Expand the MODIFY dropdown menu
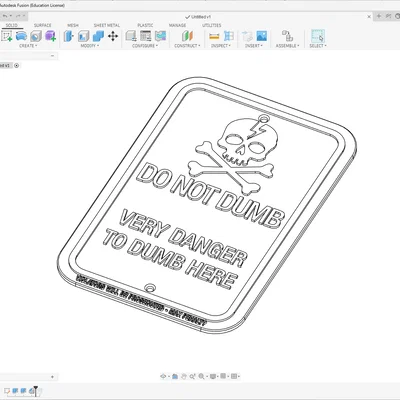This screenshot has width=400, height=400. pyautogui.click(x=90, y=46)
